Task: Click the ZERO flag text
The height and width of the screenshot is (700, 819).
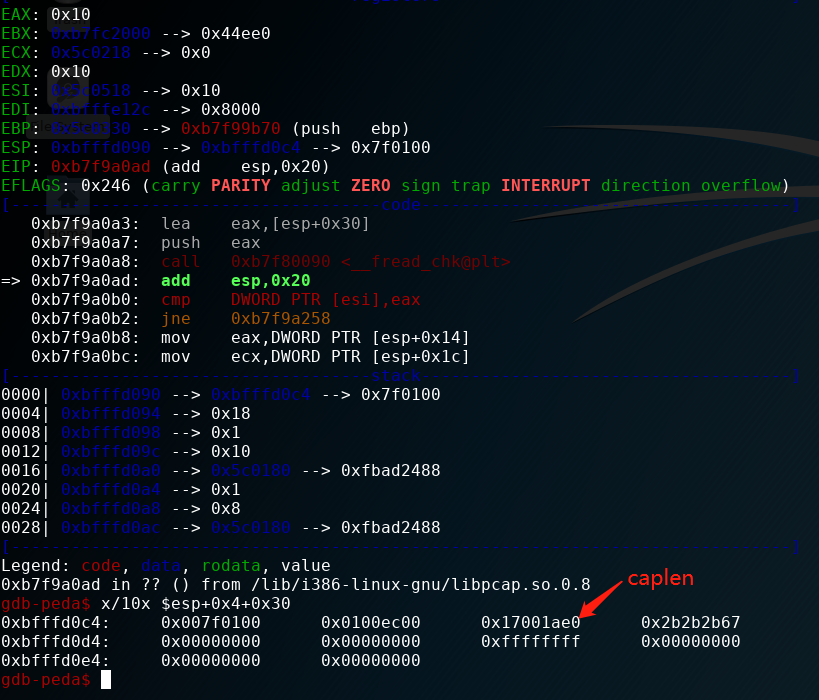Action: point(371,185)
